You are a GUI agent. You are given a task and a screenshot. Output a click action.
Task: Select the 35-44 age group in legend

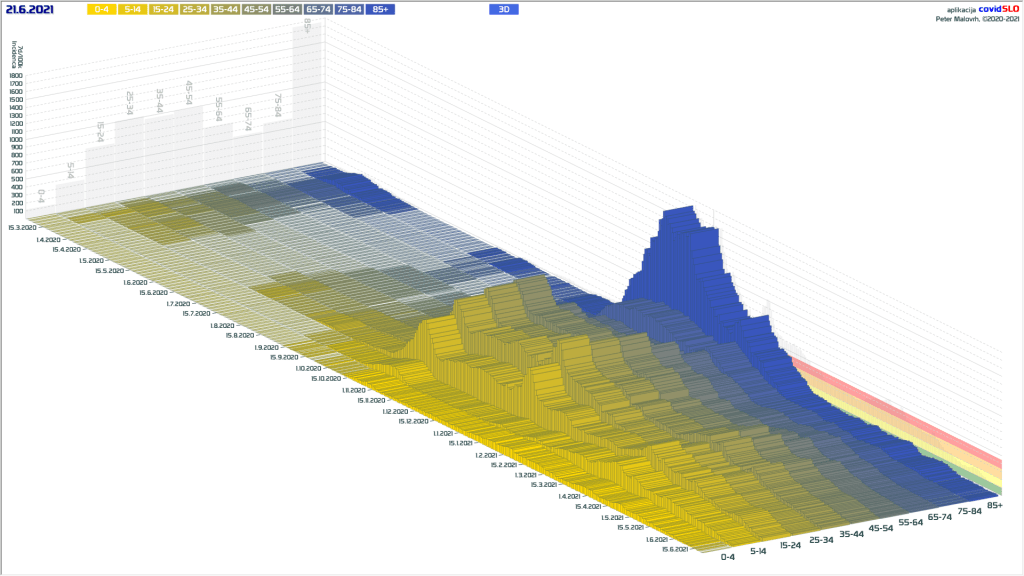click(225, 9)
